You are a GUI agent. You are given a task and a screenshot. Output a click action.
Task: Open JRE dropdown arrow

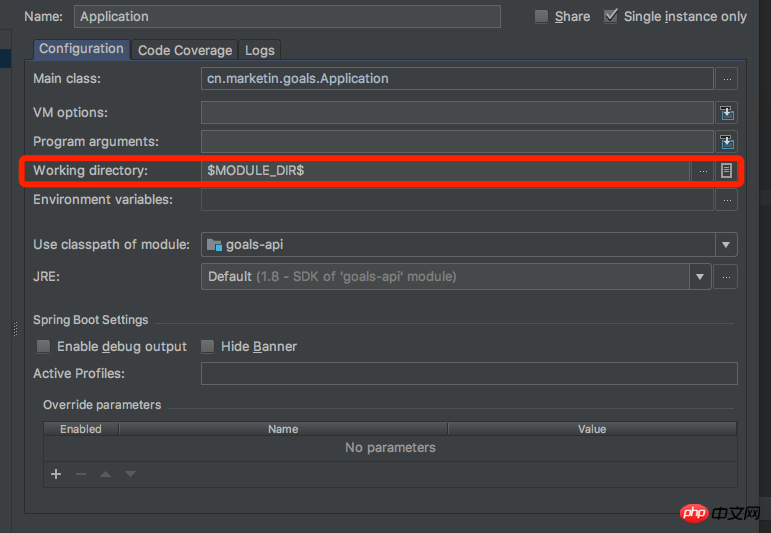tap(700, 277)
